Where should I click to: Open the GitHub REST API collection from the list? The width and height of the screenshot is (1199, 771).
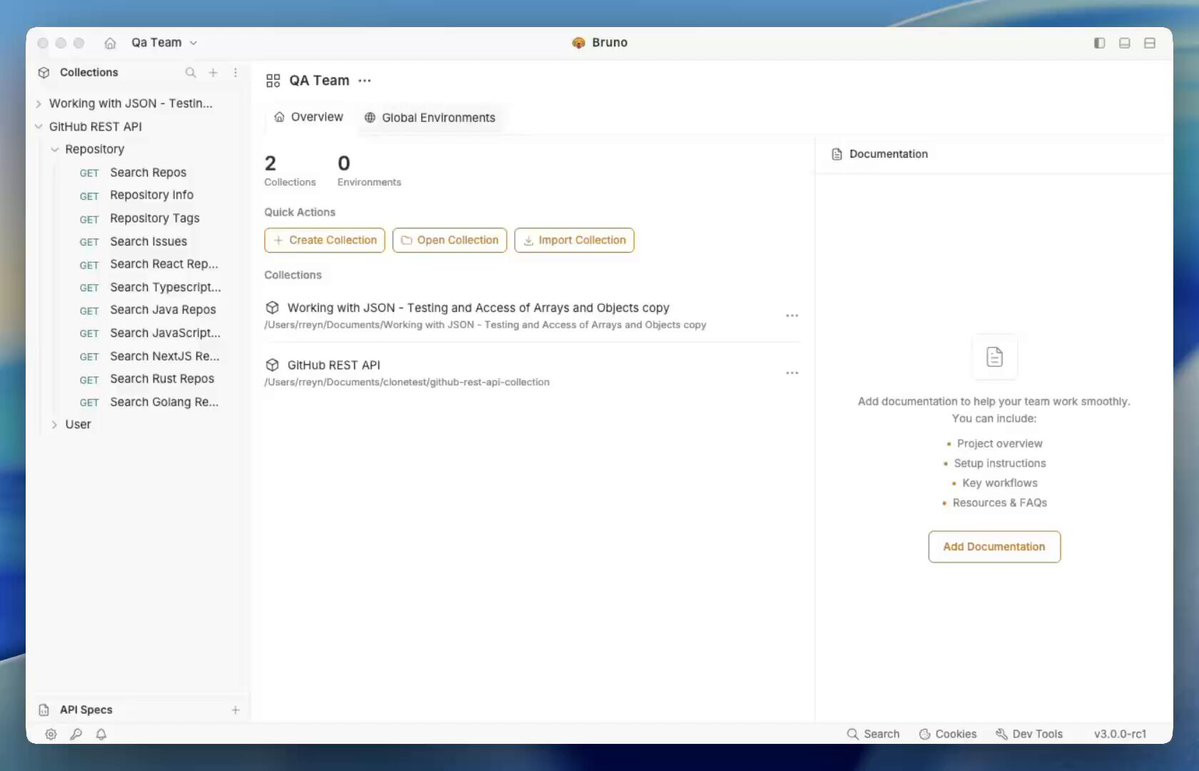333,366
